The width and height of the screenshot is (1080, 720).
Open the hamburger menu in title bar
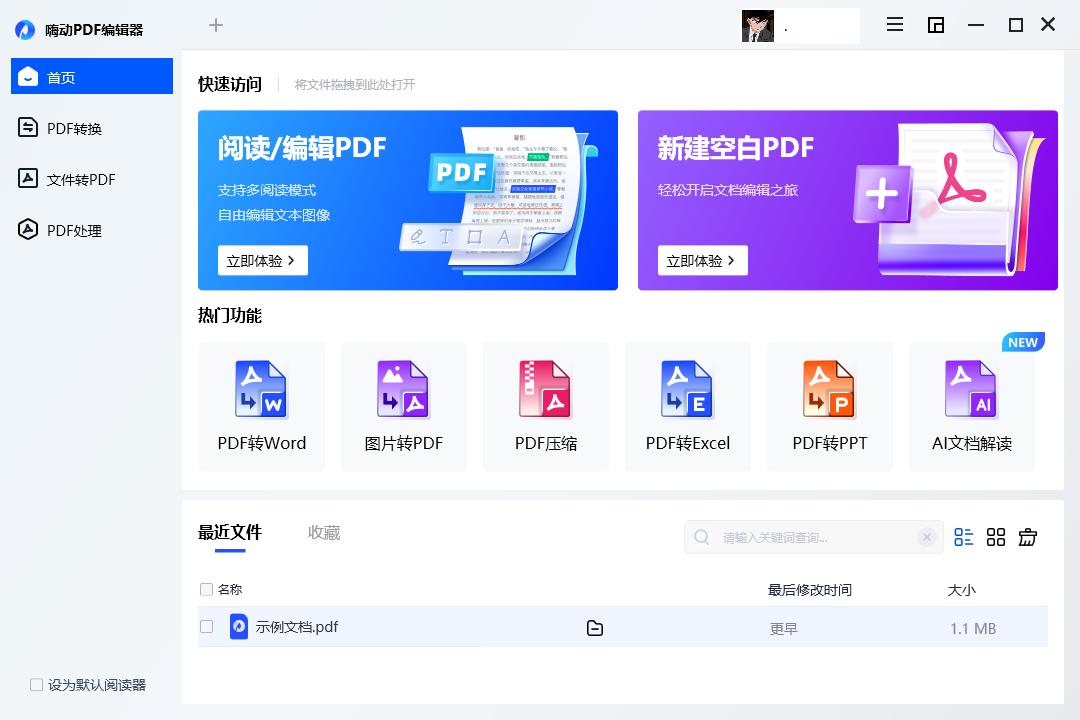(x=894, y=24)
